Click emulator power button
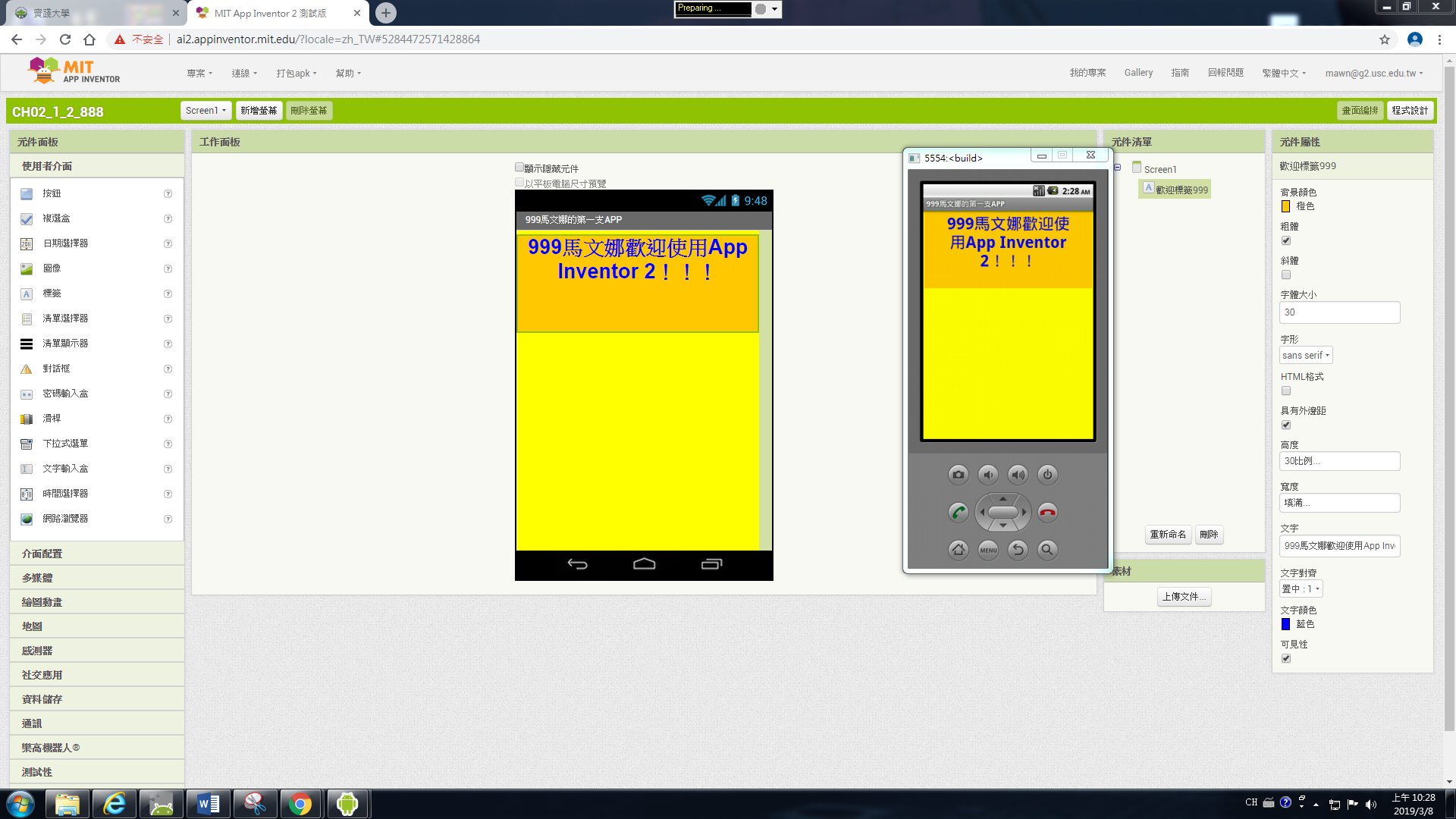 [x=1047, y=475]
